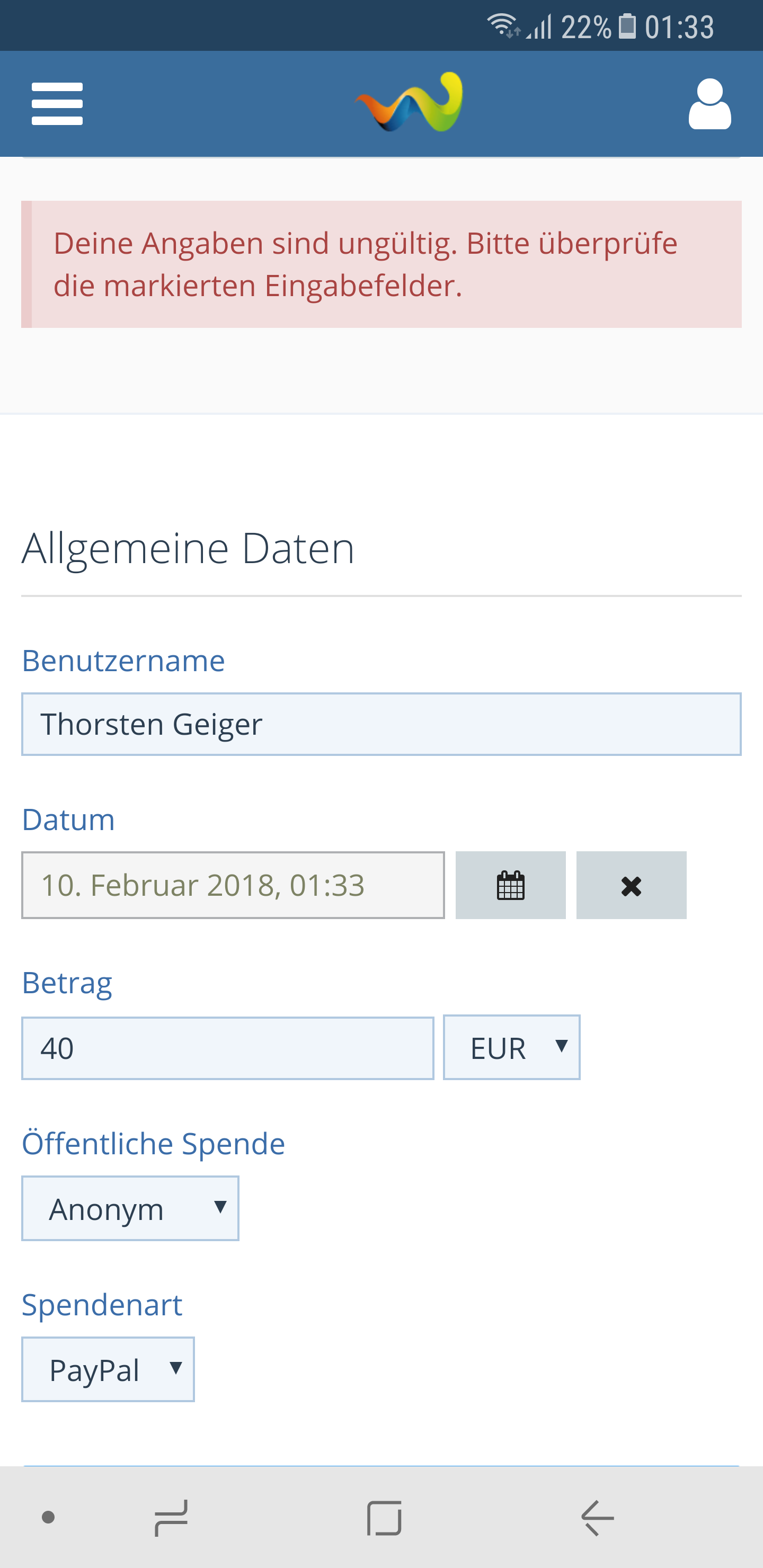Open the hamburger navigation menu
Screen dimensions: 763x1568
(x=57, y=104)
